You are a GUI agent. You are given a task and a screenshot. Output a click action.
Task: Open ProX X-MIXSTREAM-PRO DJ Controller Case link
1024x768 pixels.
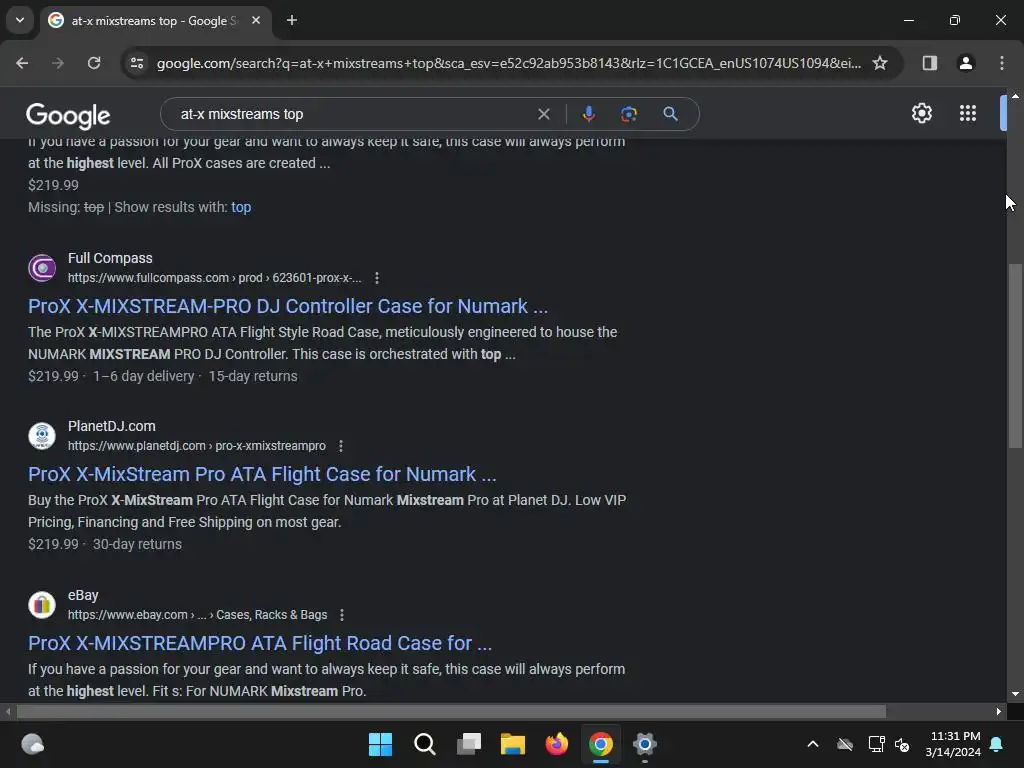[288, 306]
